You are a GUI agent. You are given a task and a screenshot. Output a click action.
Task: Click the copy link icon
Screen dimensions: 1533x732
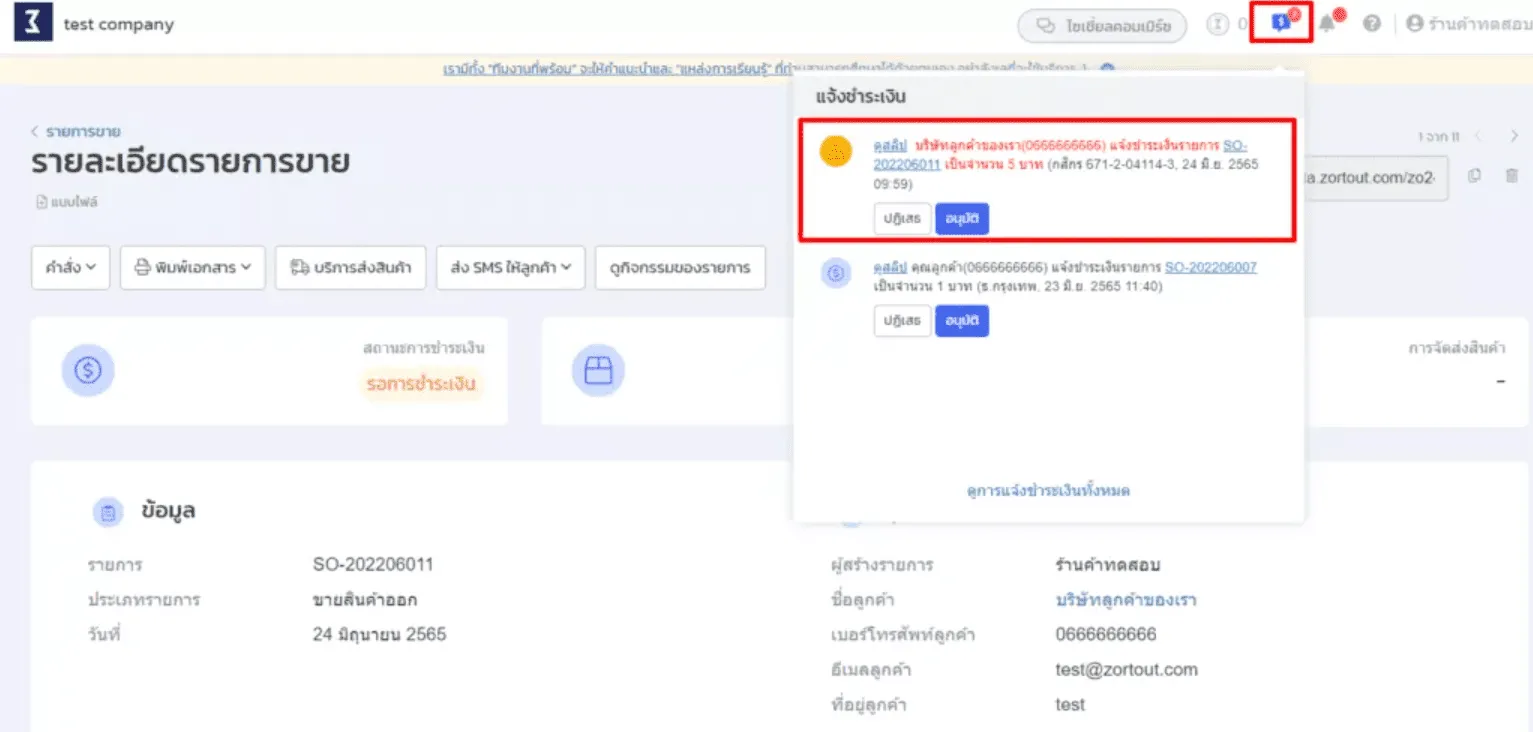pyautogui.click(x=1474, y=176)
